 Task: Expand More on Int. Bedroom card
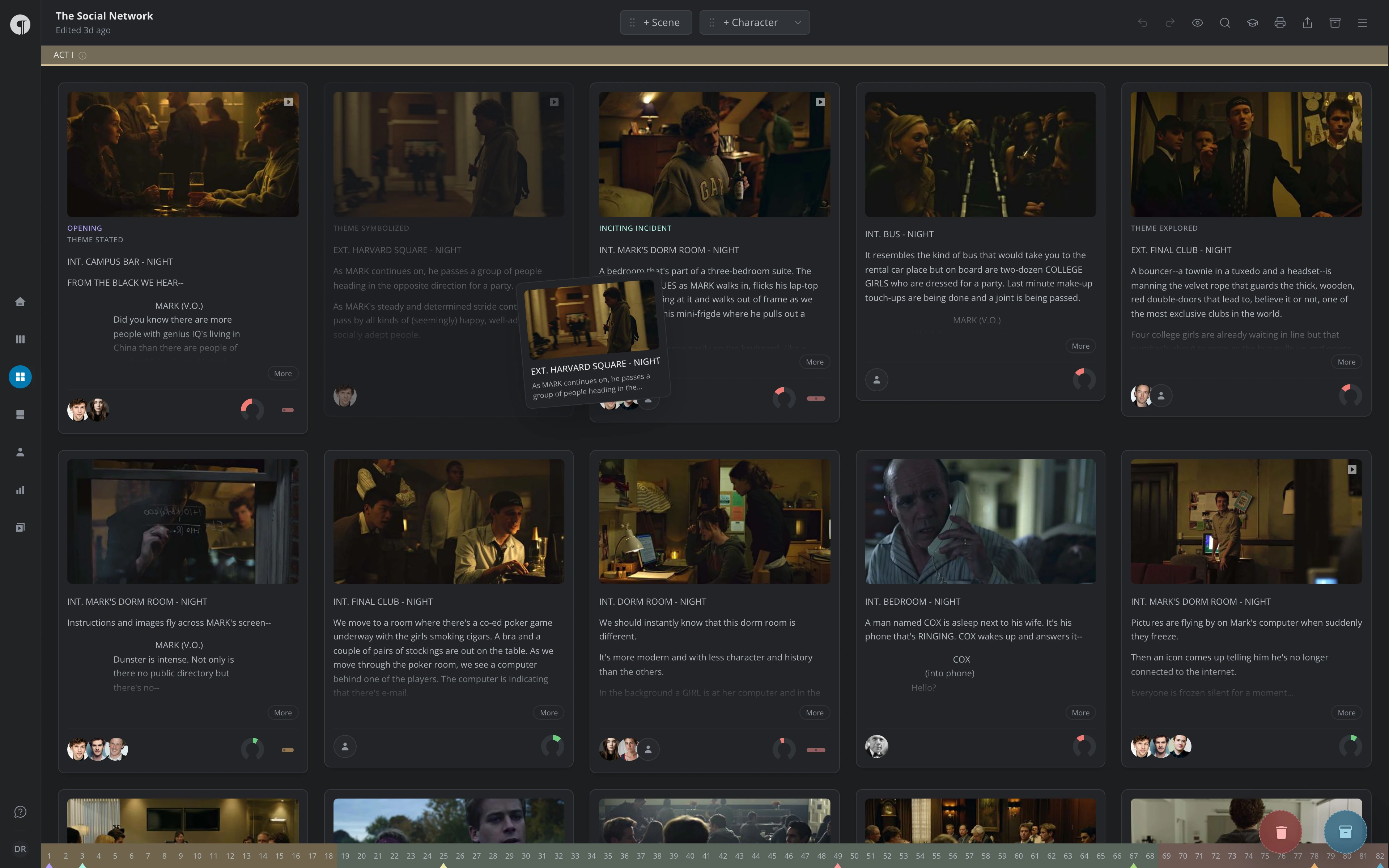pos(1080,712)
